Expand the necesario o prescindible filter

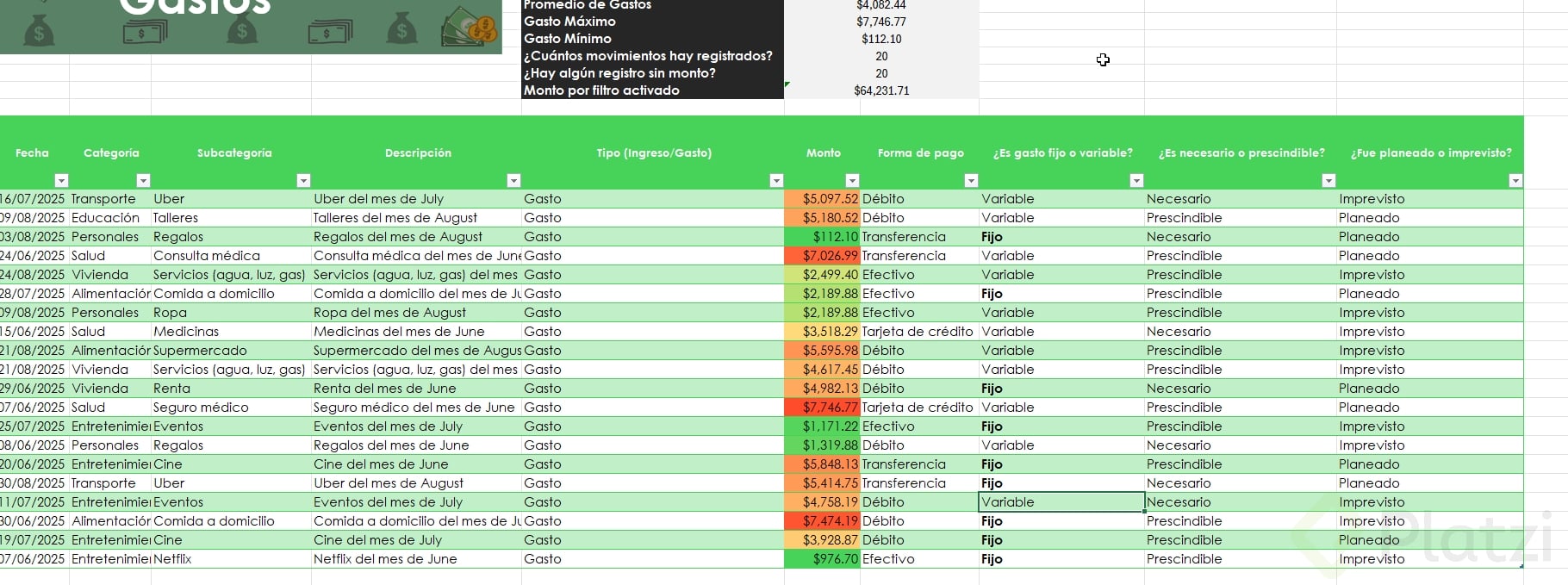(x=1328, y=180)
